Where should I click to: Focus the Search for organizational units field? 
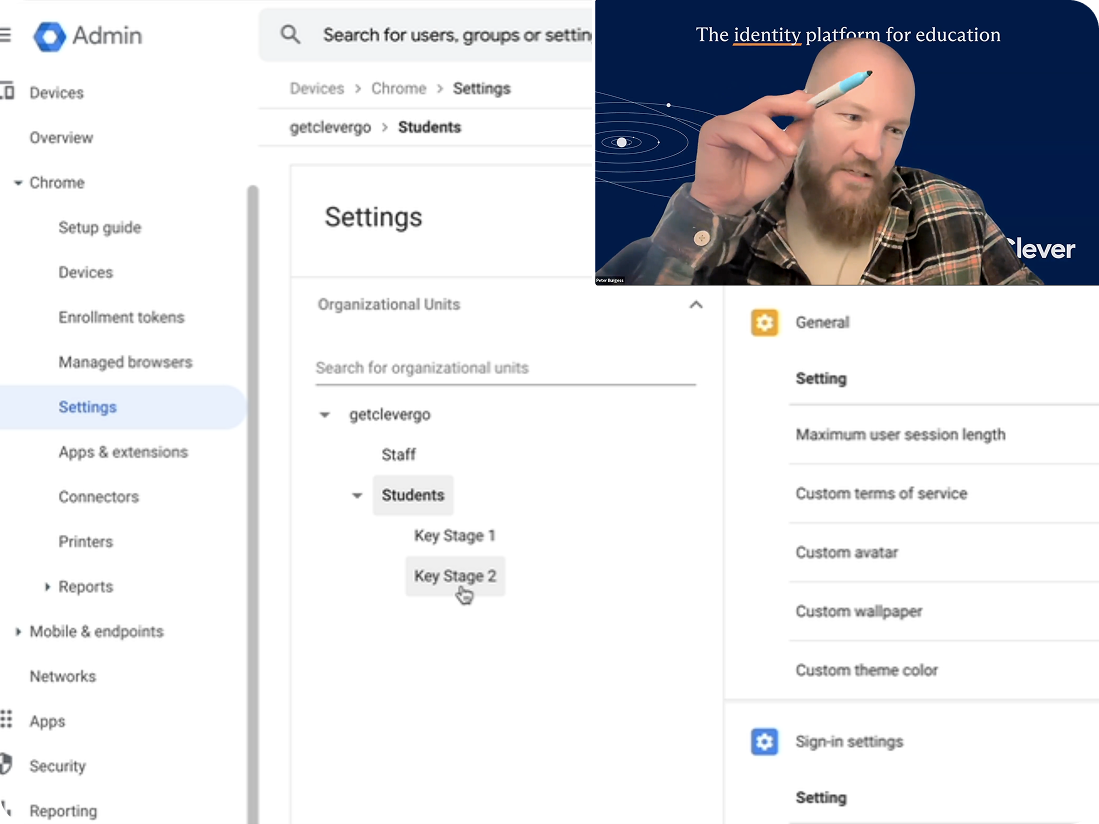pyautogui.click(x=505, y=369)
